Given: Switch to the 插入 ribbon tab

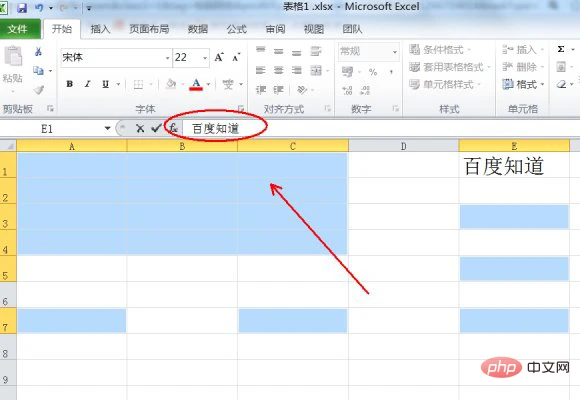Looking at the screenshot, I should coord(100,29).
